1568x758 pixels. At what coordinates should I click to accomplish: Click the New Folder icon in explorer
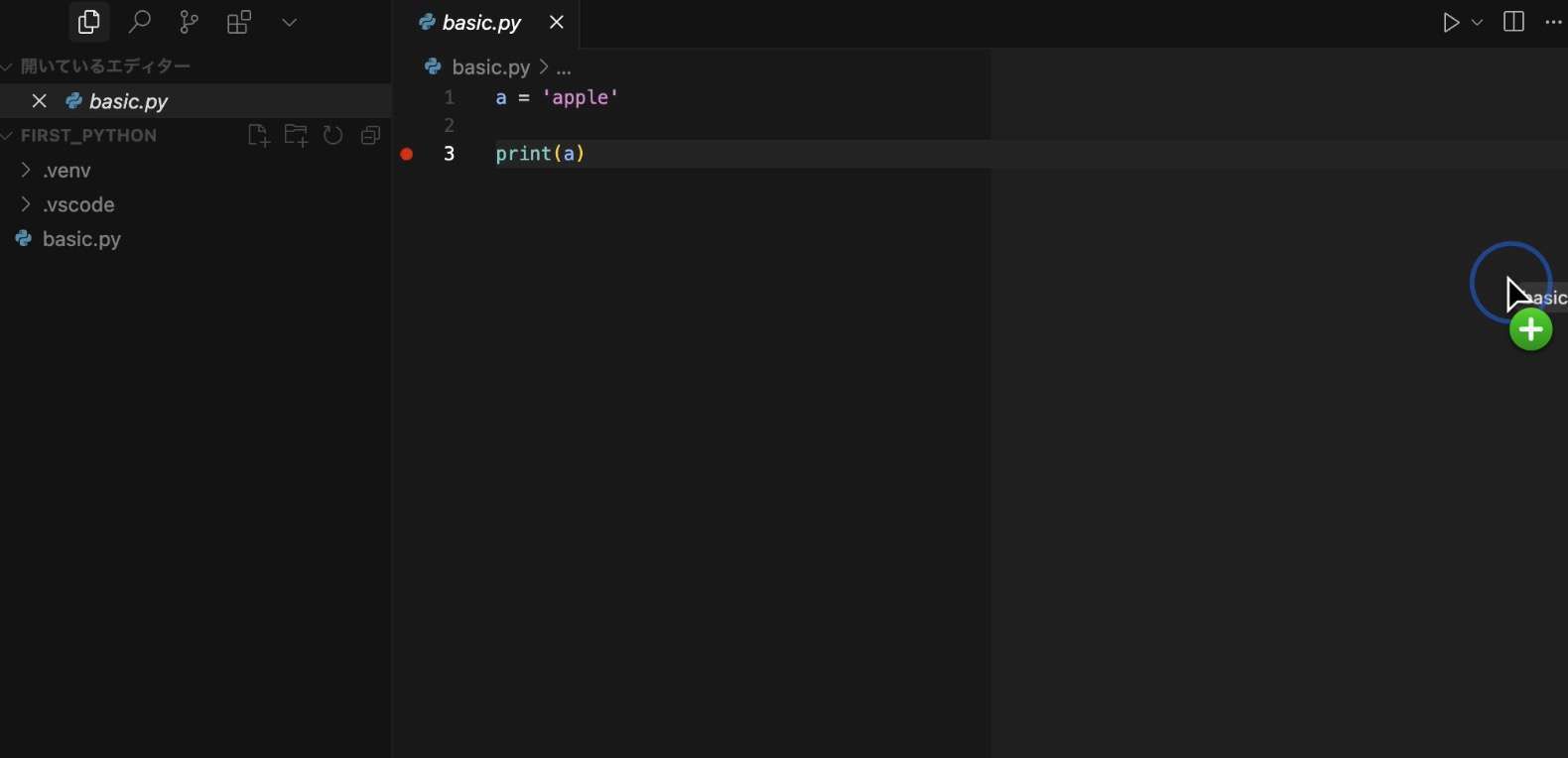(x=296, y=136)
